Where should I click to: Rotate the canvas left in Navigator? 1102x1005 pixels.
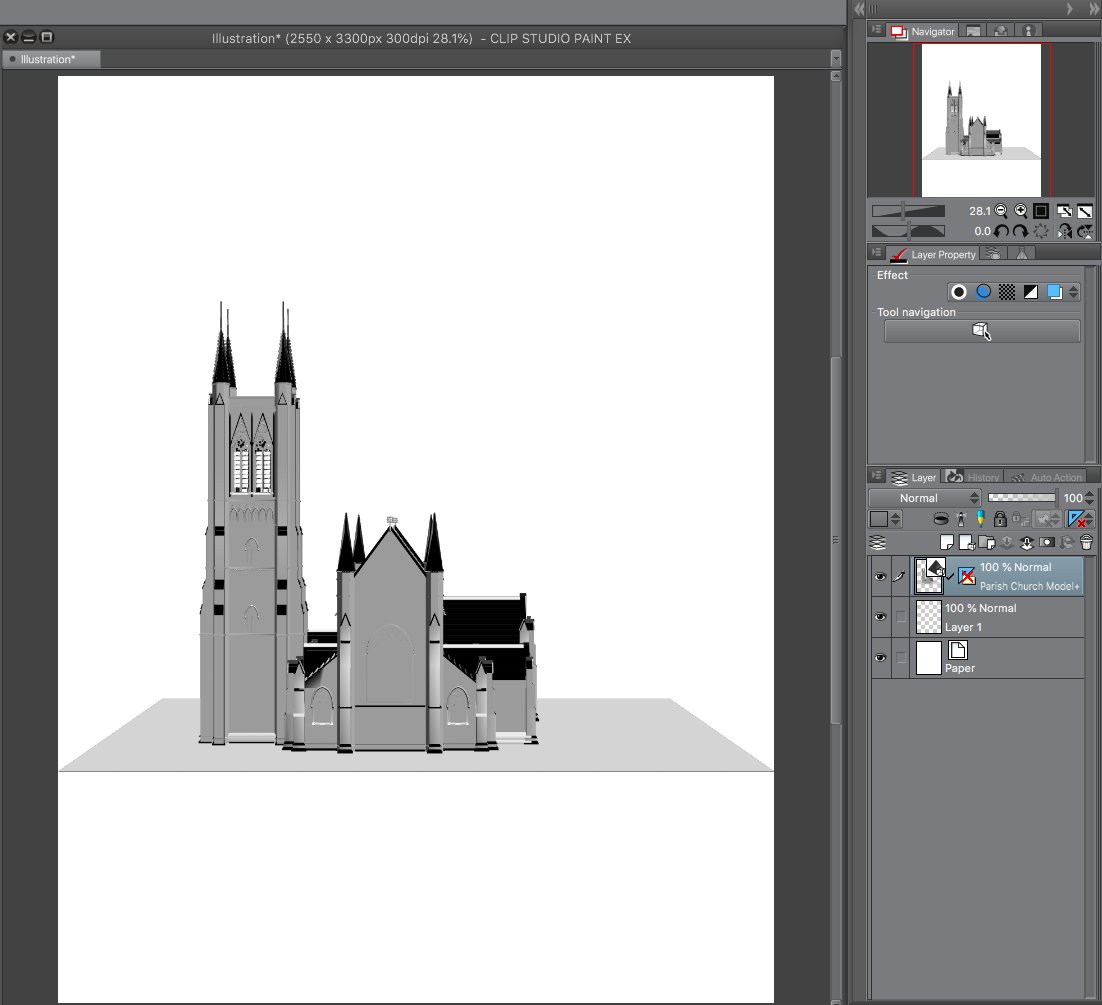click(x=1001, y=231)
